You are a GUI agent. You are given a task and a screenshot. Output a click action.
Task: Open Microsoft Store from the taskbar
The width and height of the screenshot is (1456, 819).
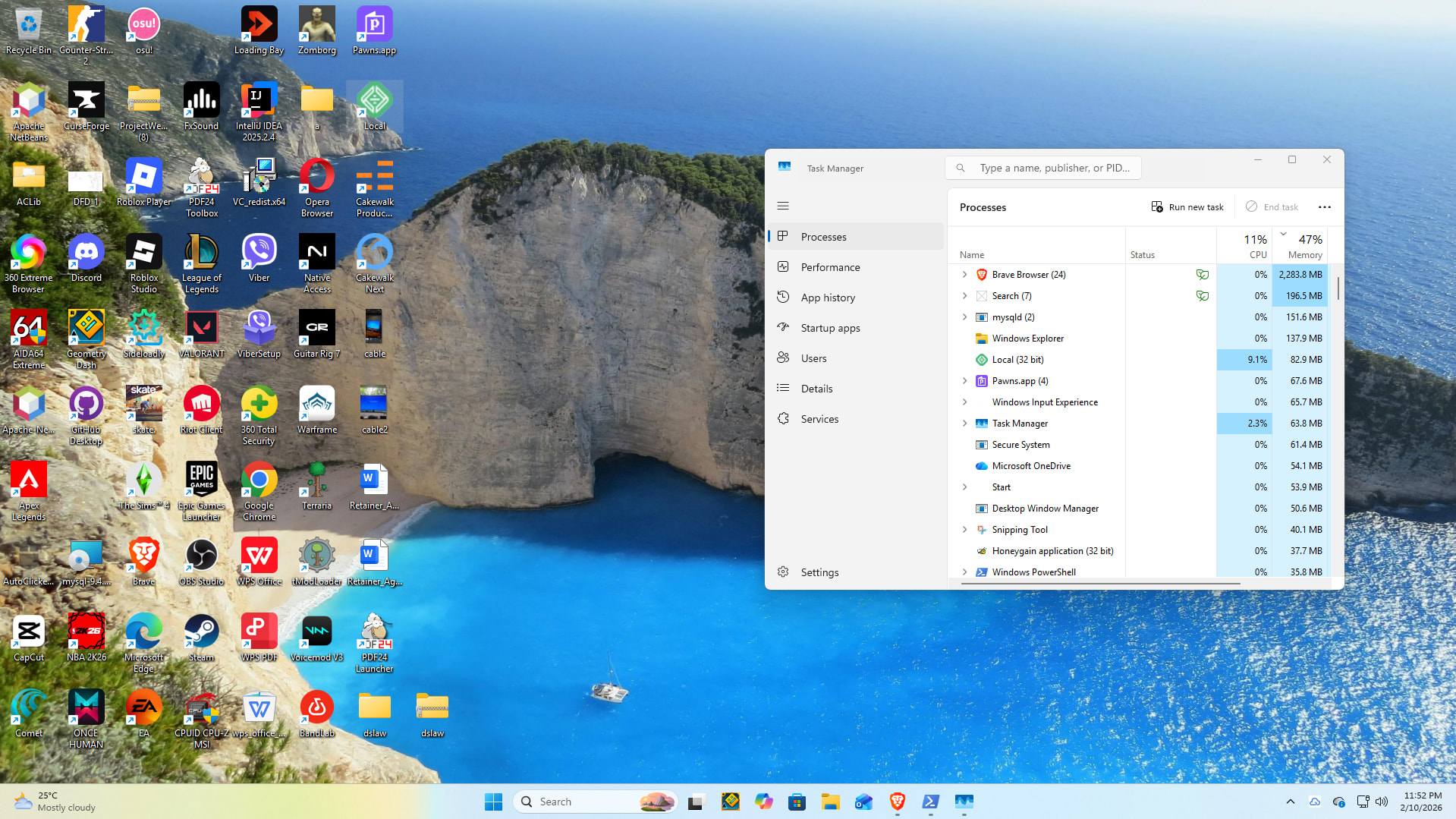click(x=797, y=802)
